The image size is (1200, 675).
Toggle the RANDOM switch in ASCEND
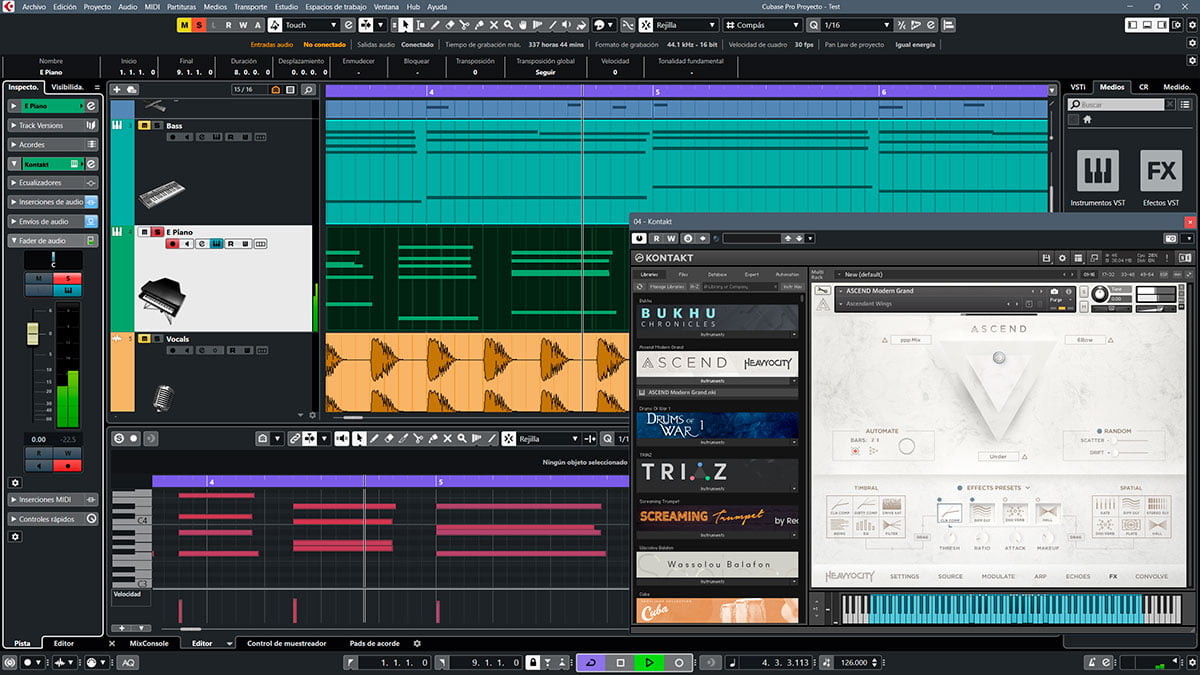pyautogui.click(x=1100, y=431)
